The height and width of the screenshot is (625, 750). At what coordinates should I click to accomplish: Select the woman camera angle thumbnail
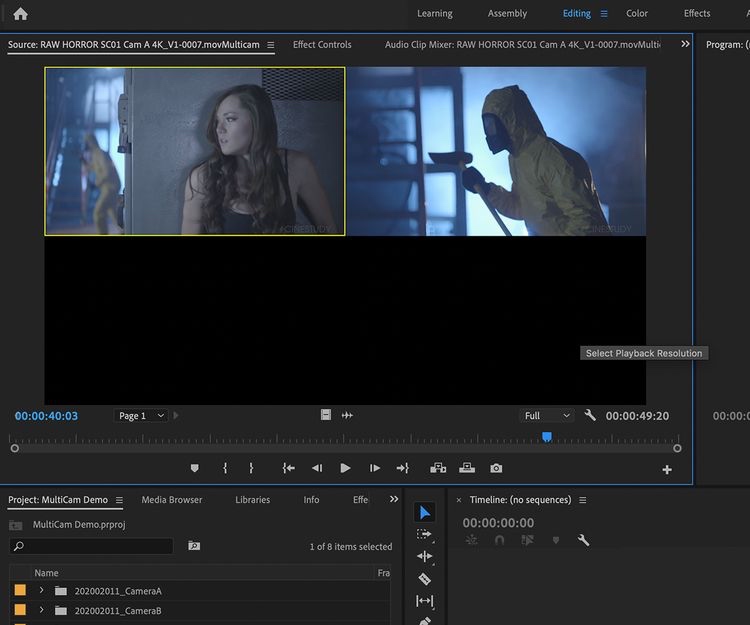tap(195, 151)
